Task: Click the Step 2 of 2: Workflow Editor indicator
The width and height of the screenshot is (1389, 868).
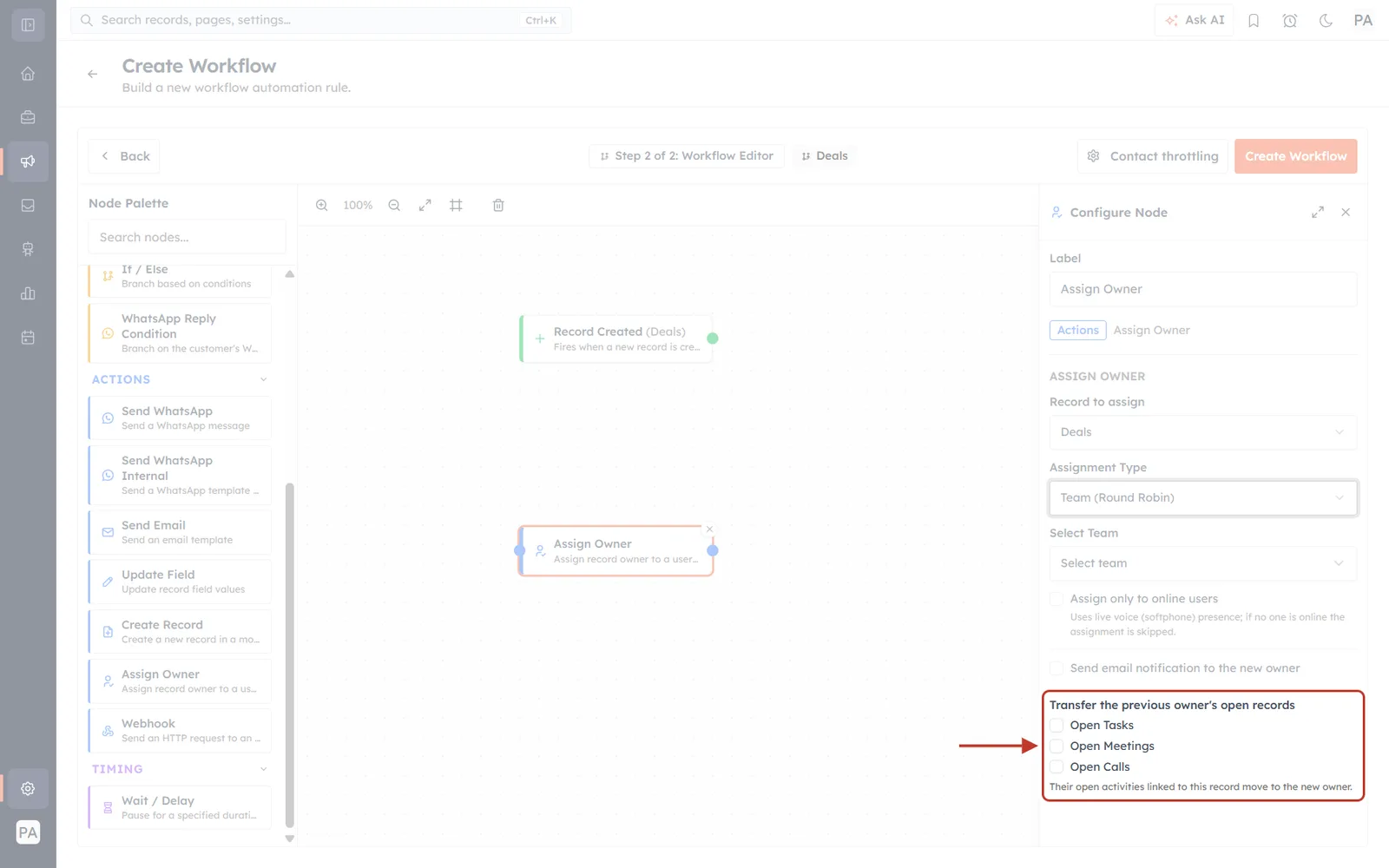Action: [x=687, y=156]
